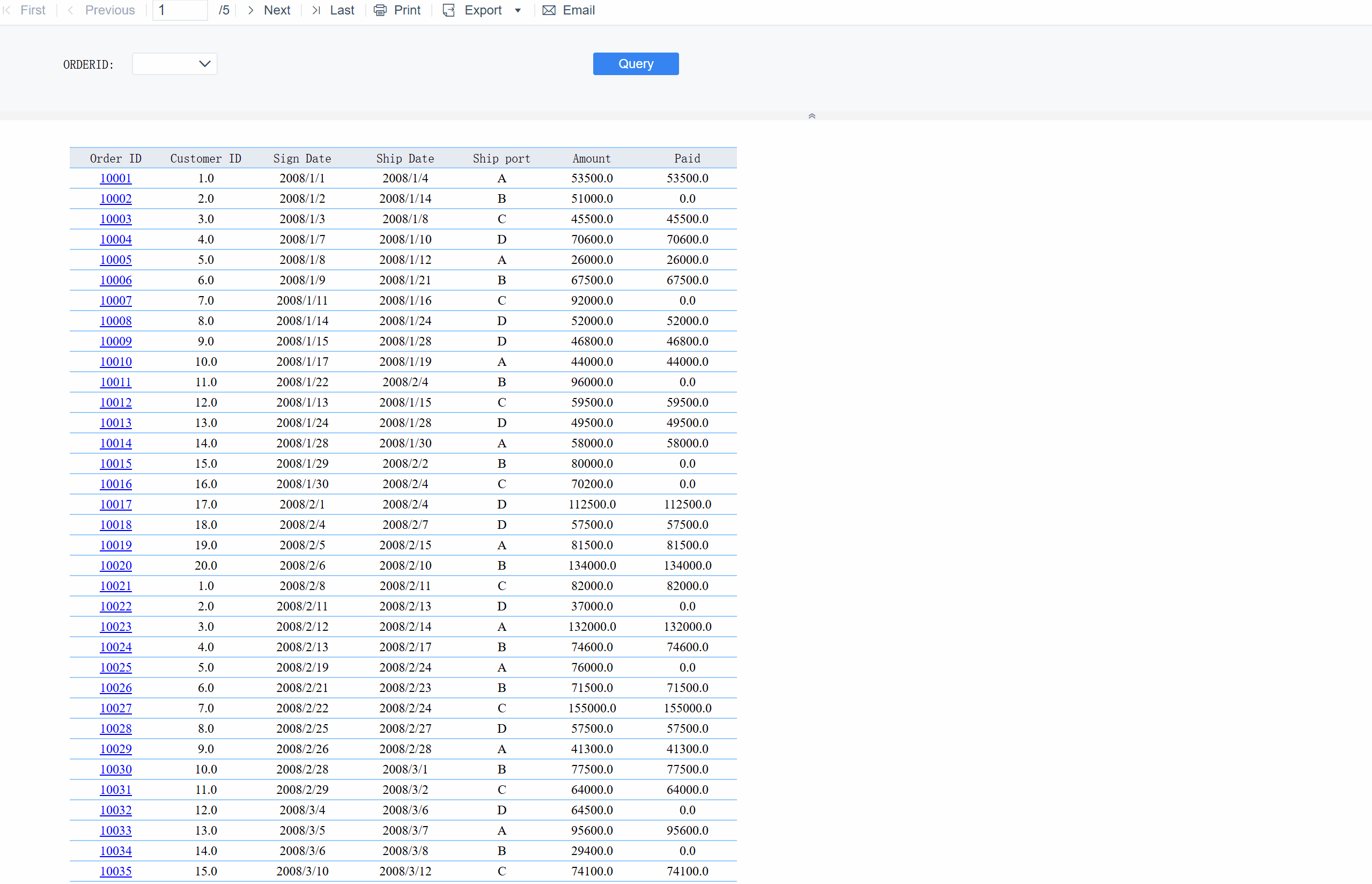Screen dimensions: 1372x884
Task: Click the Export document icon
Action: pos(449,10)
